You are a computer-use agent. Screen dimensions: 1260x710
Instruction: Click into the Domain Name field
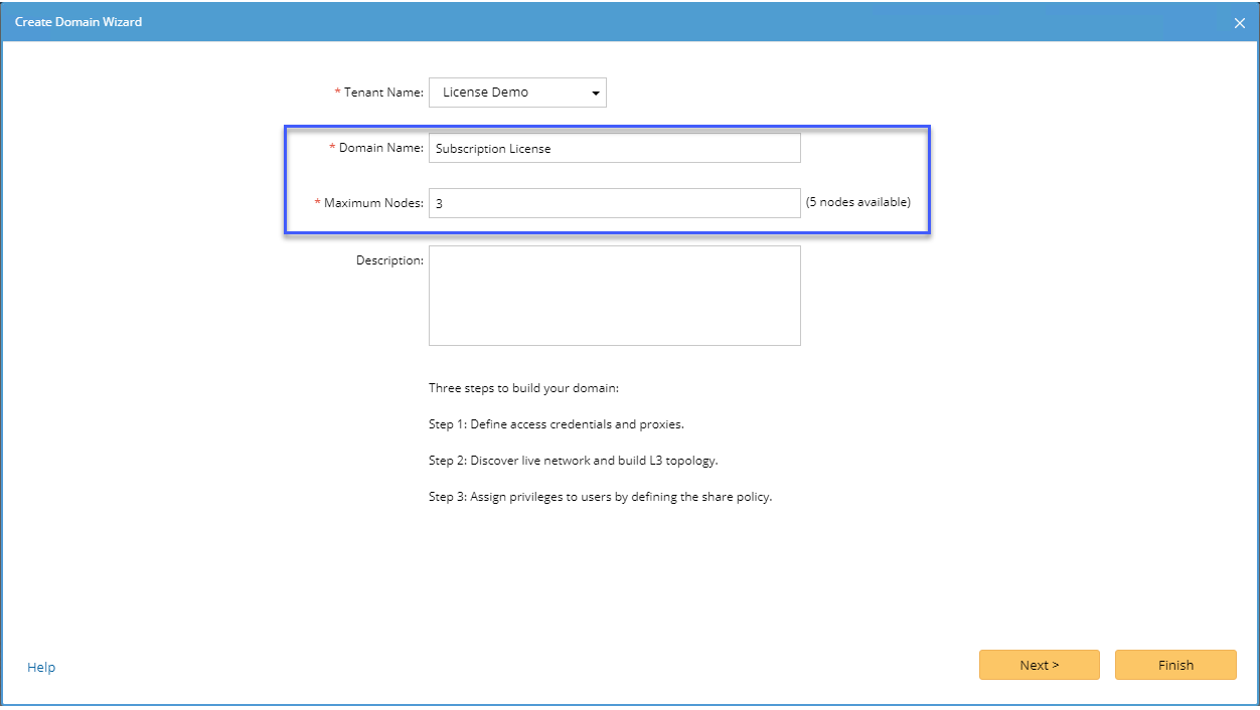[614, 148]
